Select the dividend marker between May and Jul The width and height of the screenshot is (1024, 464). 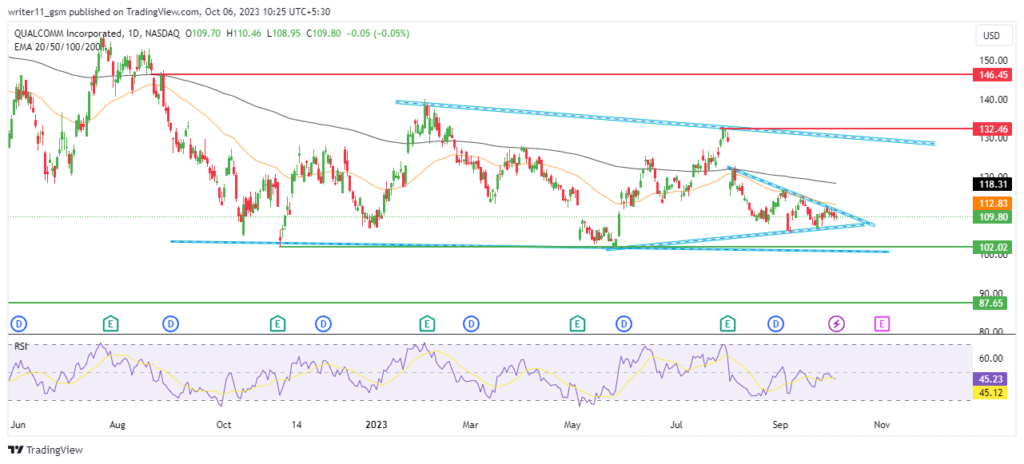tap(624, 323)
